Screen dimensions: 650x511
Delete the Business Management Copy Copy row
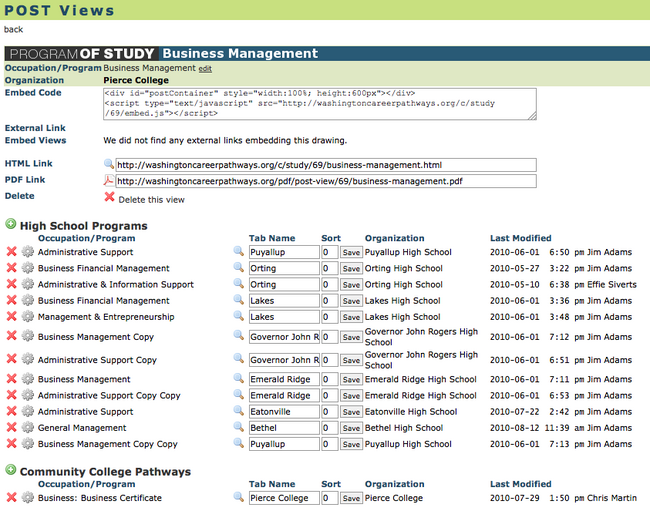tap(12, 443)
